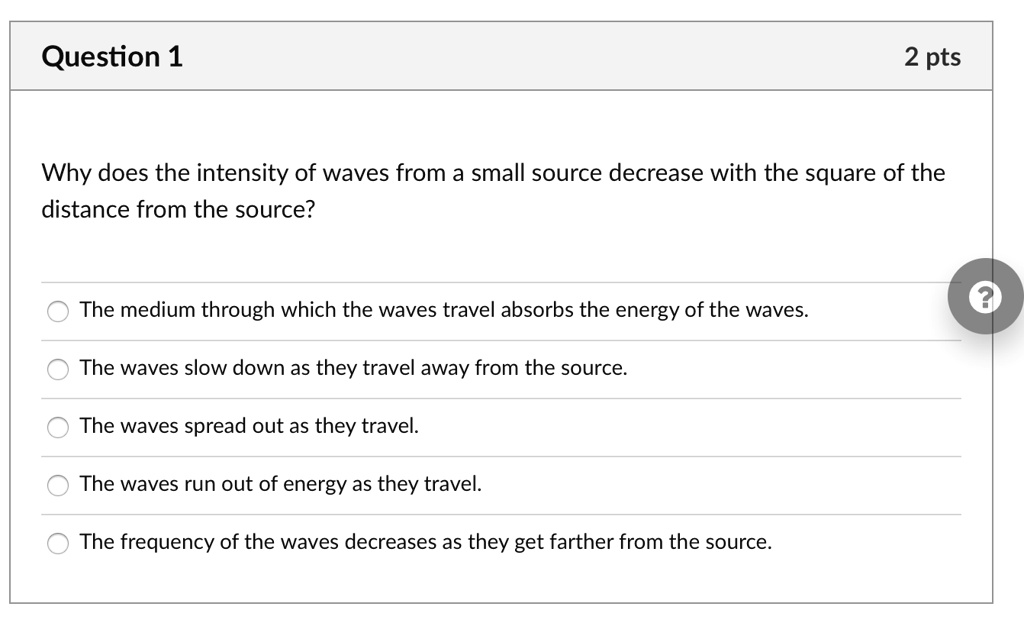This screenshot has width=1024, height=626.
Task: Choose "The waves spread out as they travel" radio
Action: coord(57,427)
